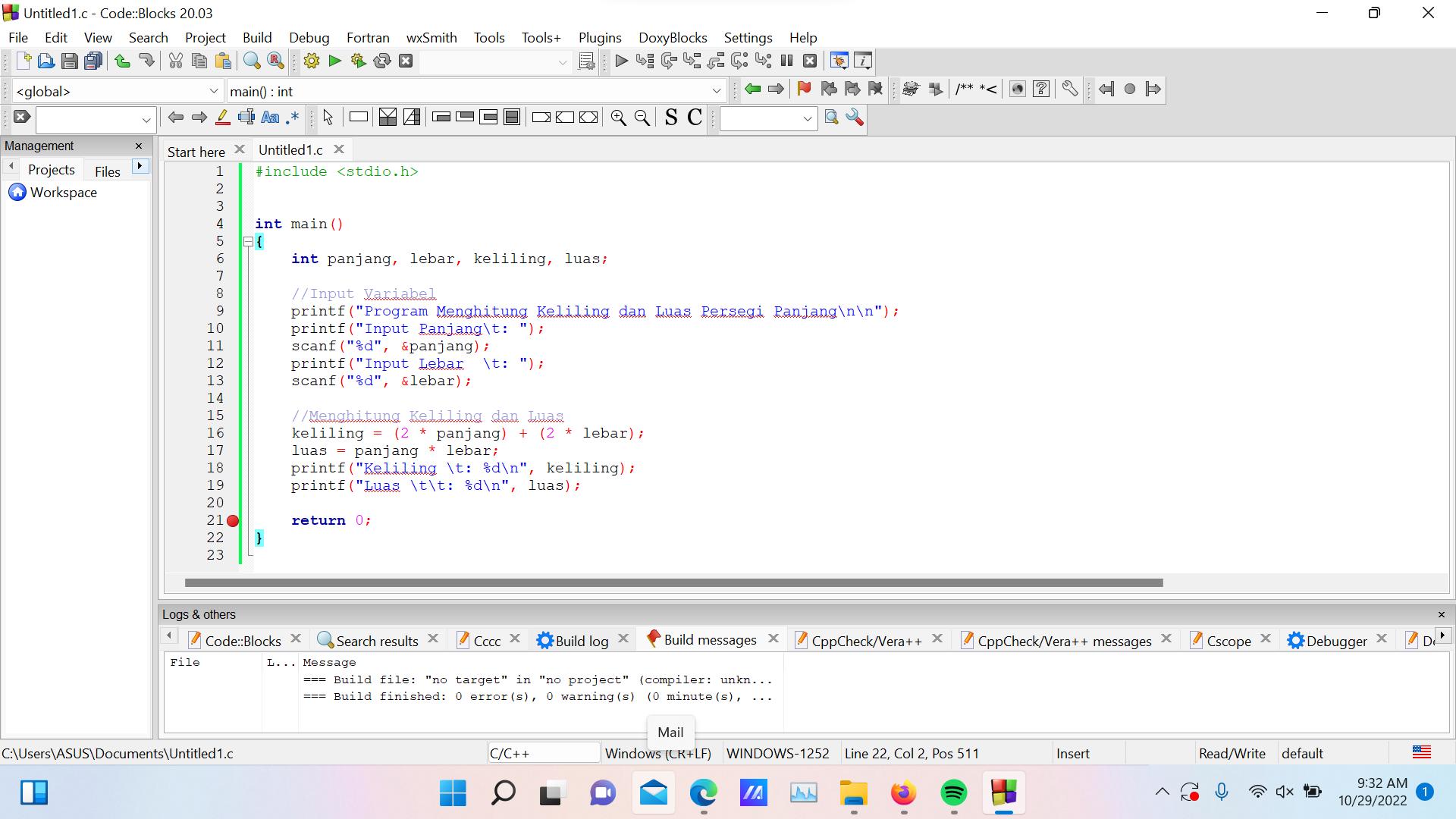
Task: Click the Find magnifier icon
Action: coord(253,61)
